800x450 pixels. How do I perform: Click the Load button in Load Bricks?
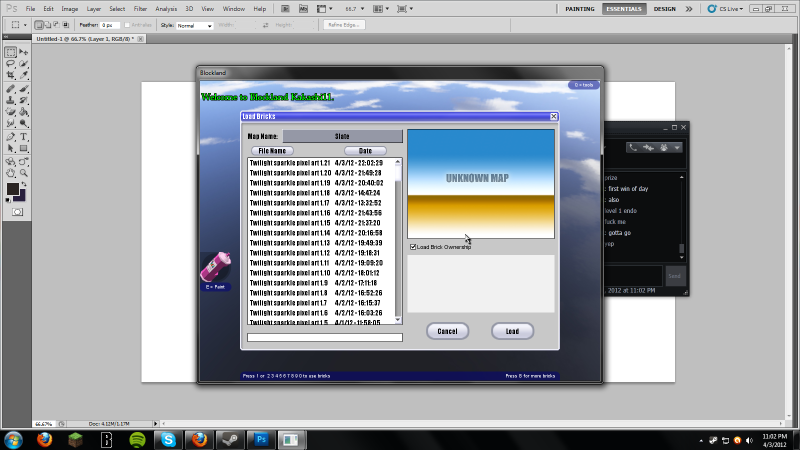click(512, 331)
